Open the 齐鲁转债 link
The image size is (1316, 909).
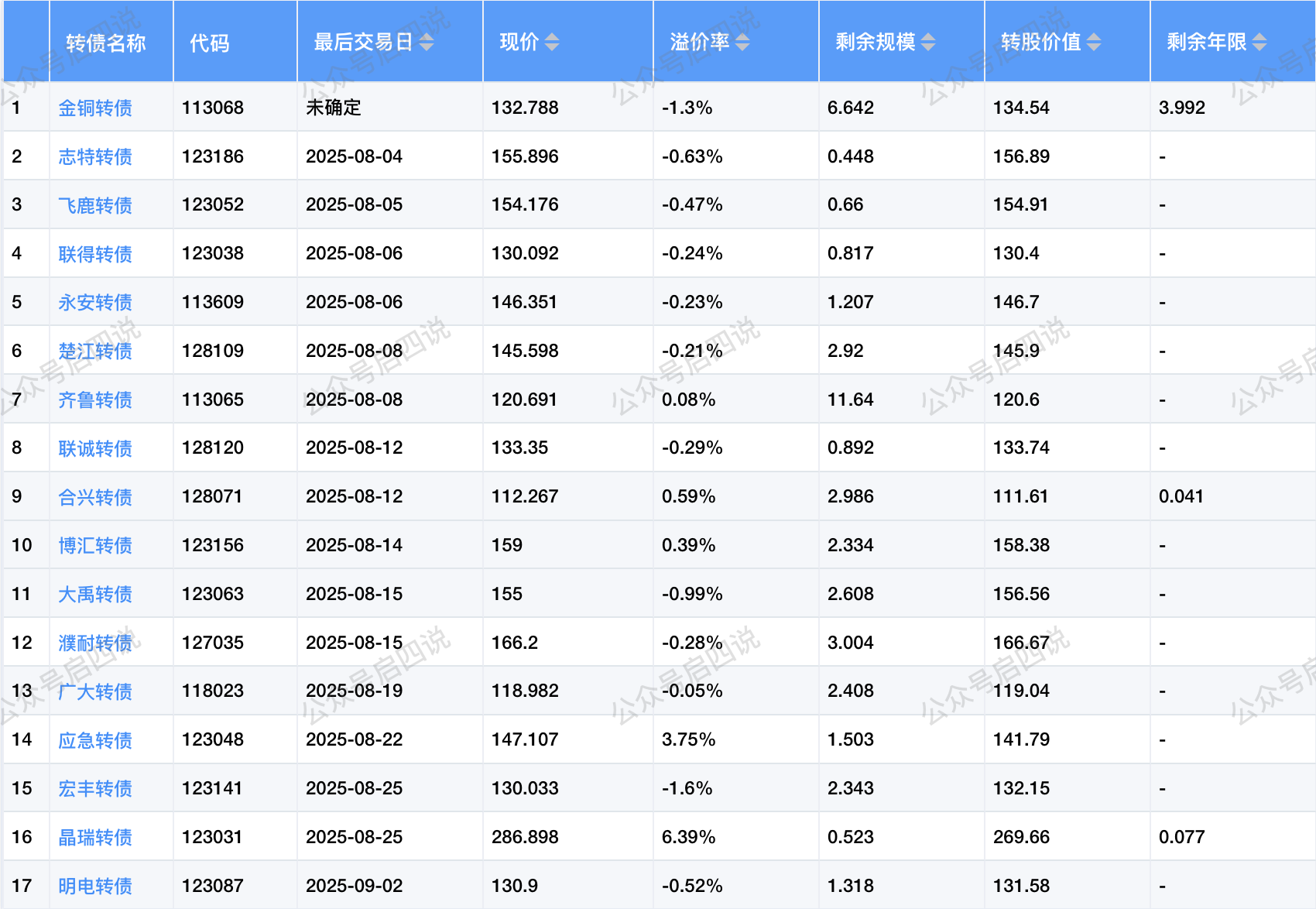click(95, 400)
